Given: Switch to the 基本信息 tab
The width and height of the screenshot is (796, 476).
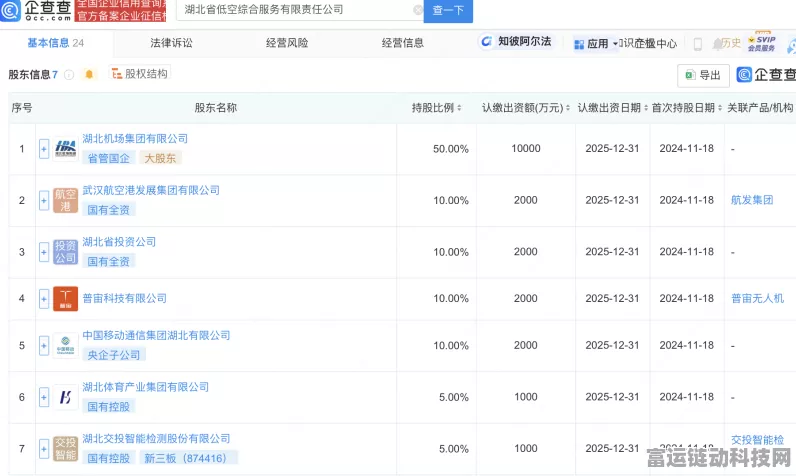Looking at the screenshot, I should pyautogui.click(x=55, y=43).
